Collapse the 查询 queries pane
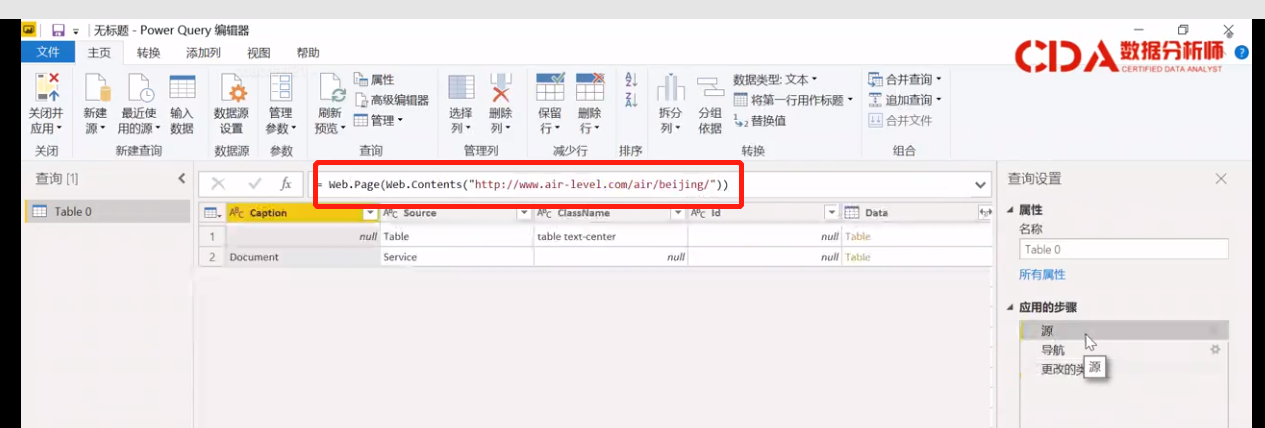1265x428 pixels. pyautogui.click(x=182, y=178)
